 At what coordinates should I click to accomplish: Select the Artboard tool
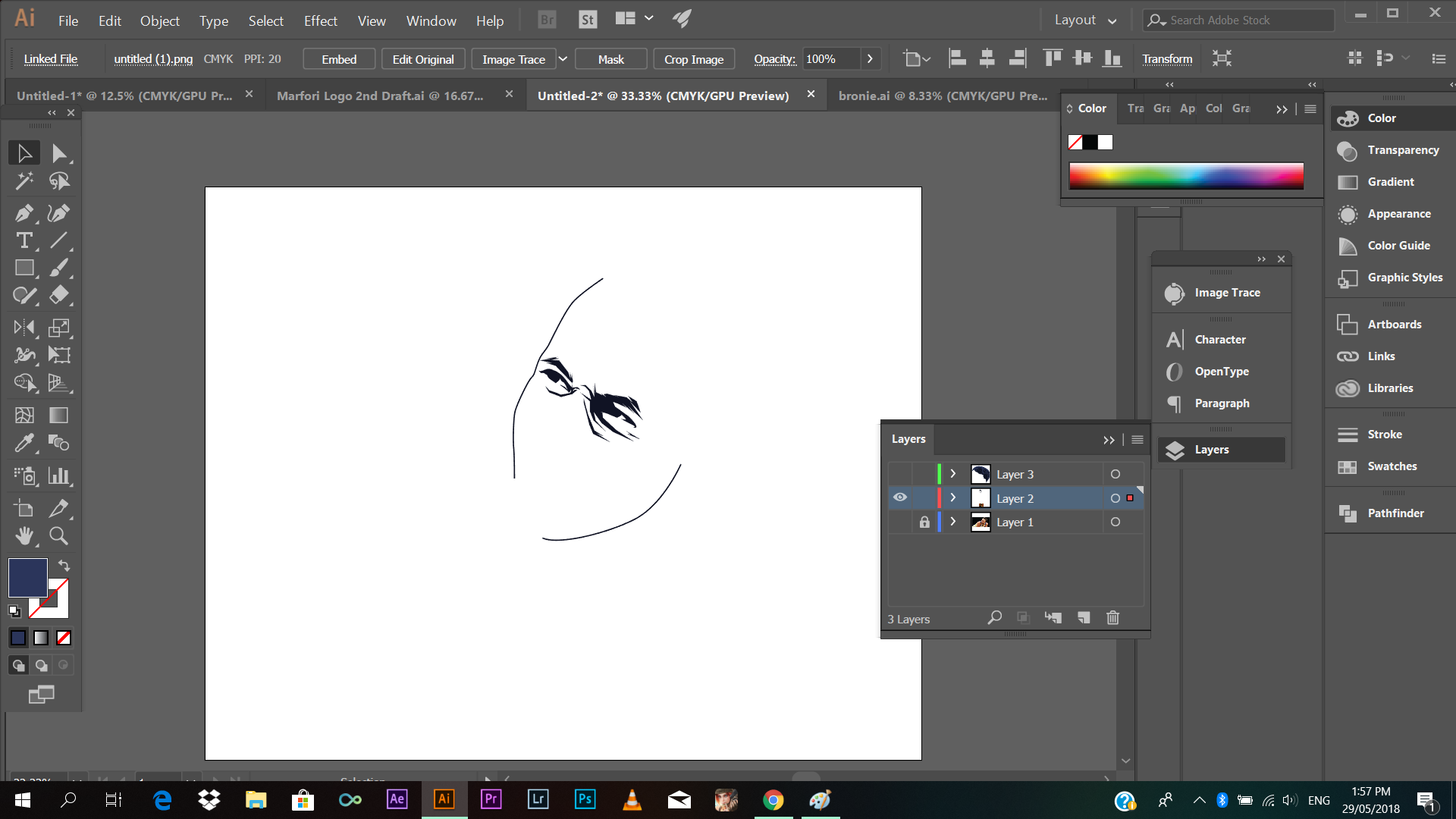pyautogui.click(x=24, y=508)
